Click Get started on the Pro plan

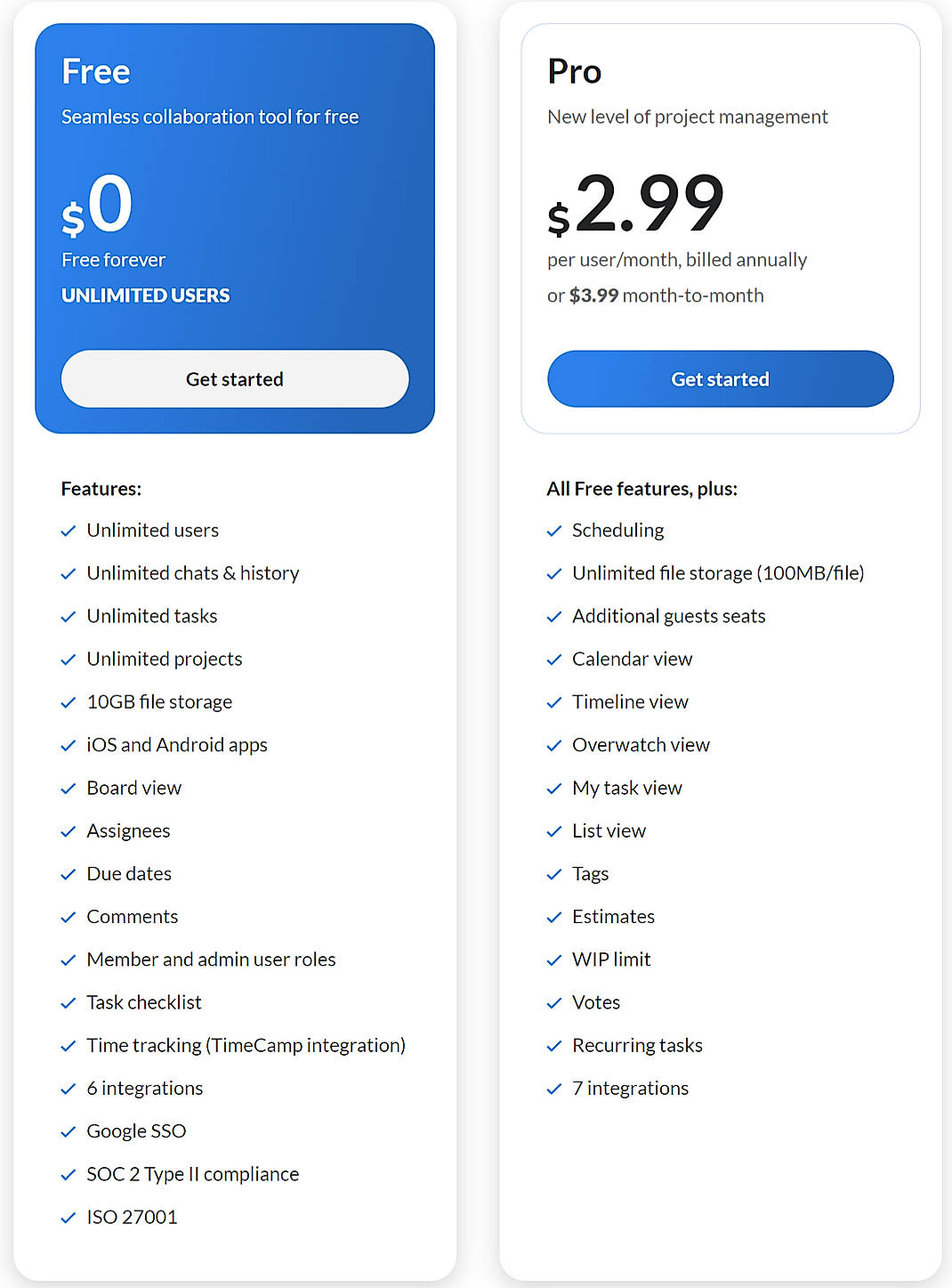tap(720, 379)
